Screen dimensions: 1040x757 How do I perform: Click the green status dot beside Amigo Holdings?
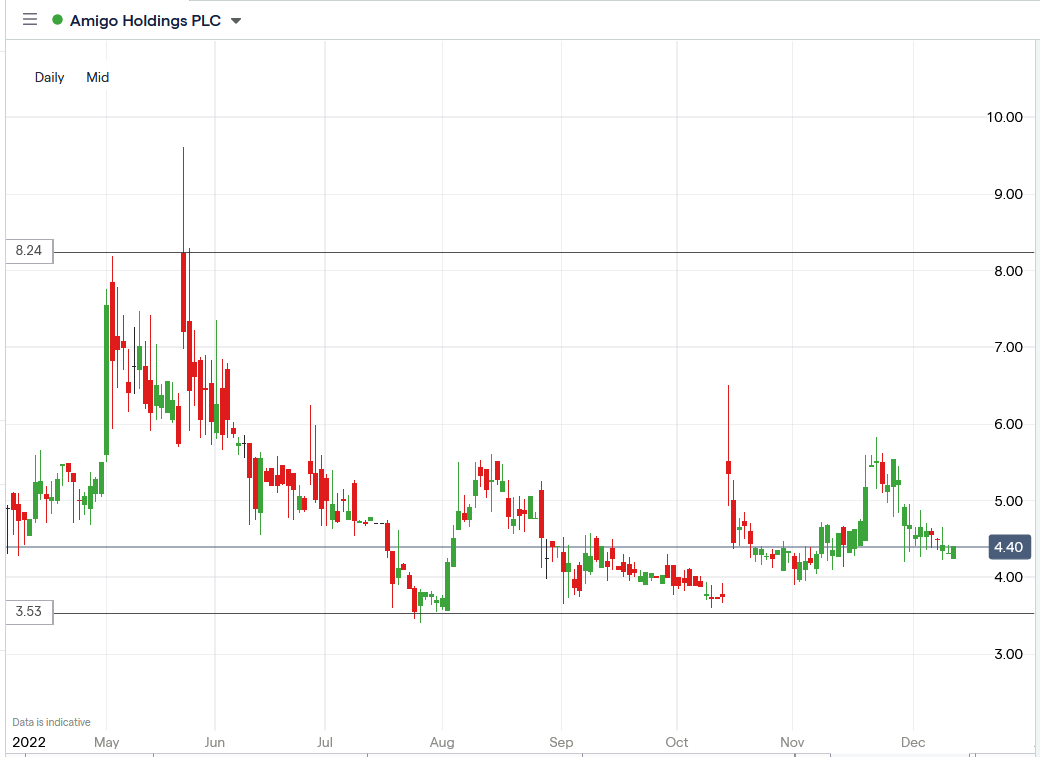point(57,20)
